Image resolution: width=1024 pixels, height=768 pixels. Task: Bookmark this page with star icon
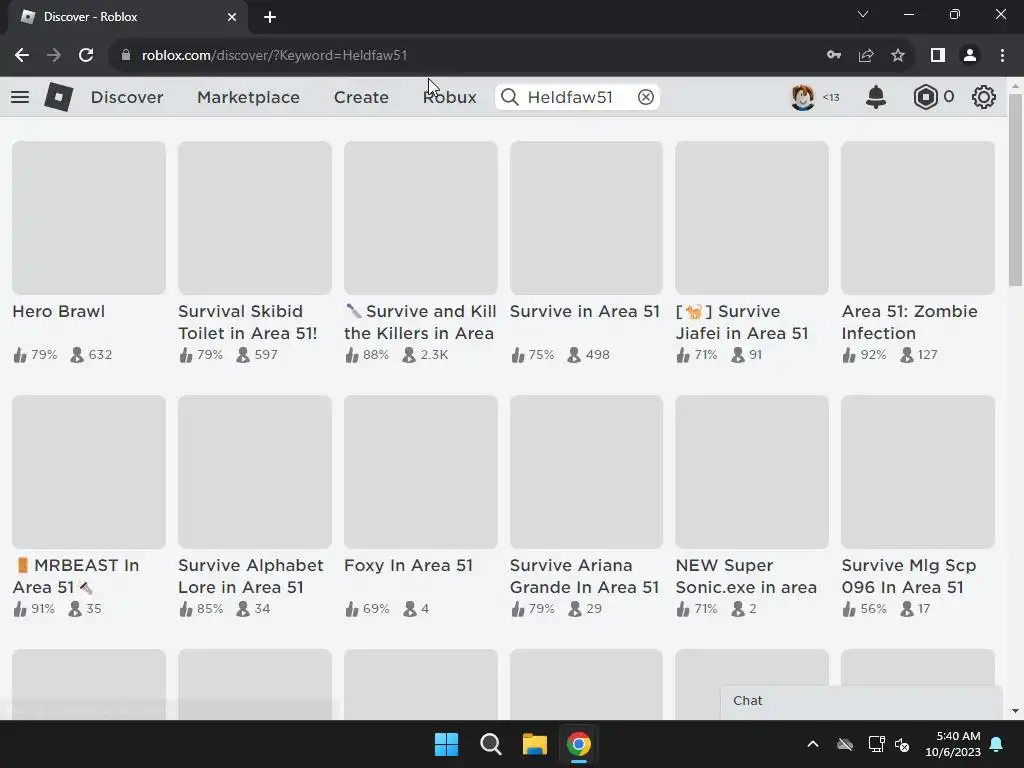(898, 56)
